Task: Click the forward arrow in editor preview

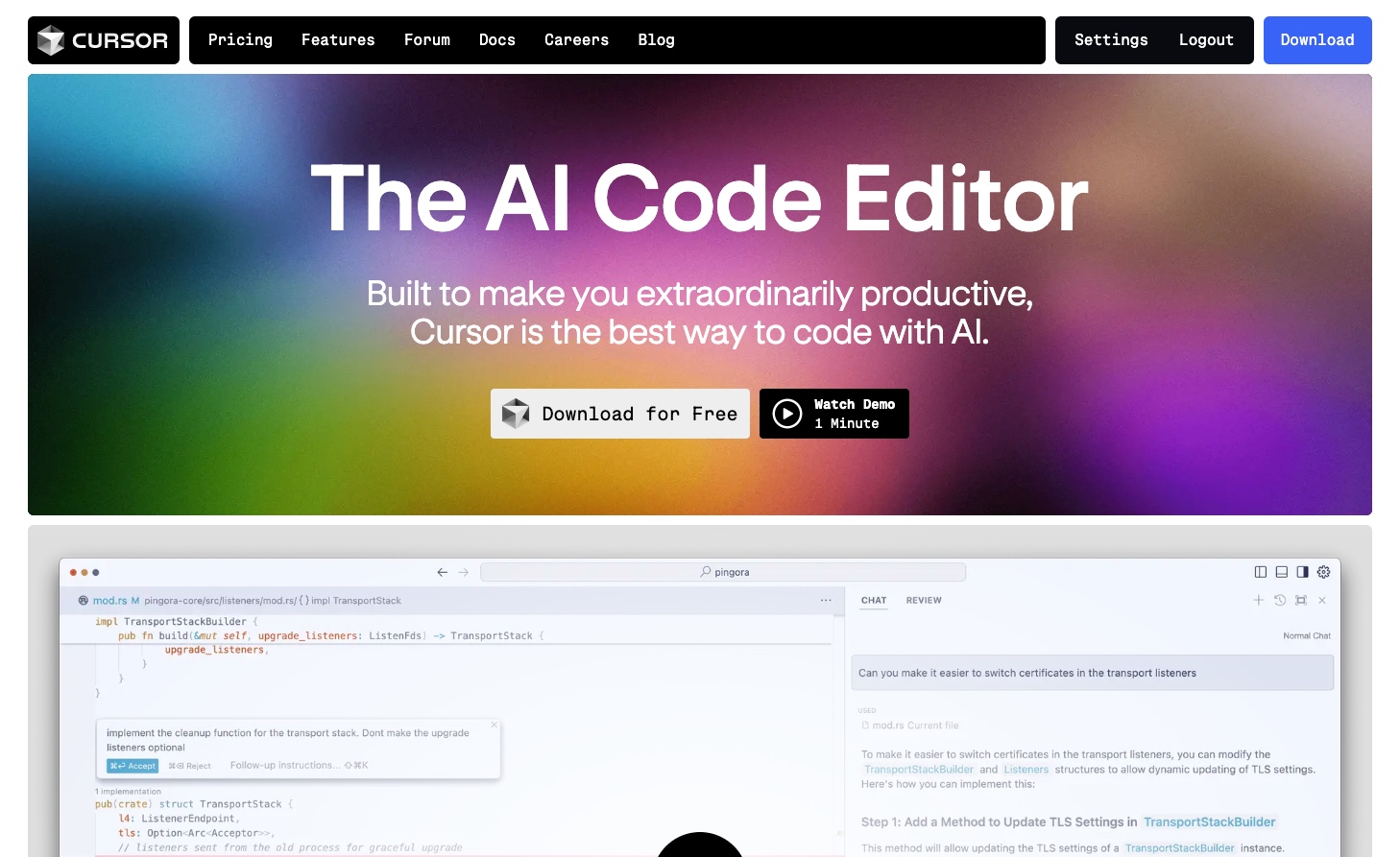Action: (x=464, y=572)
